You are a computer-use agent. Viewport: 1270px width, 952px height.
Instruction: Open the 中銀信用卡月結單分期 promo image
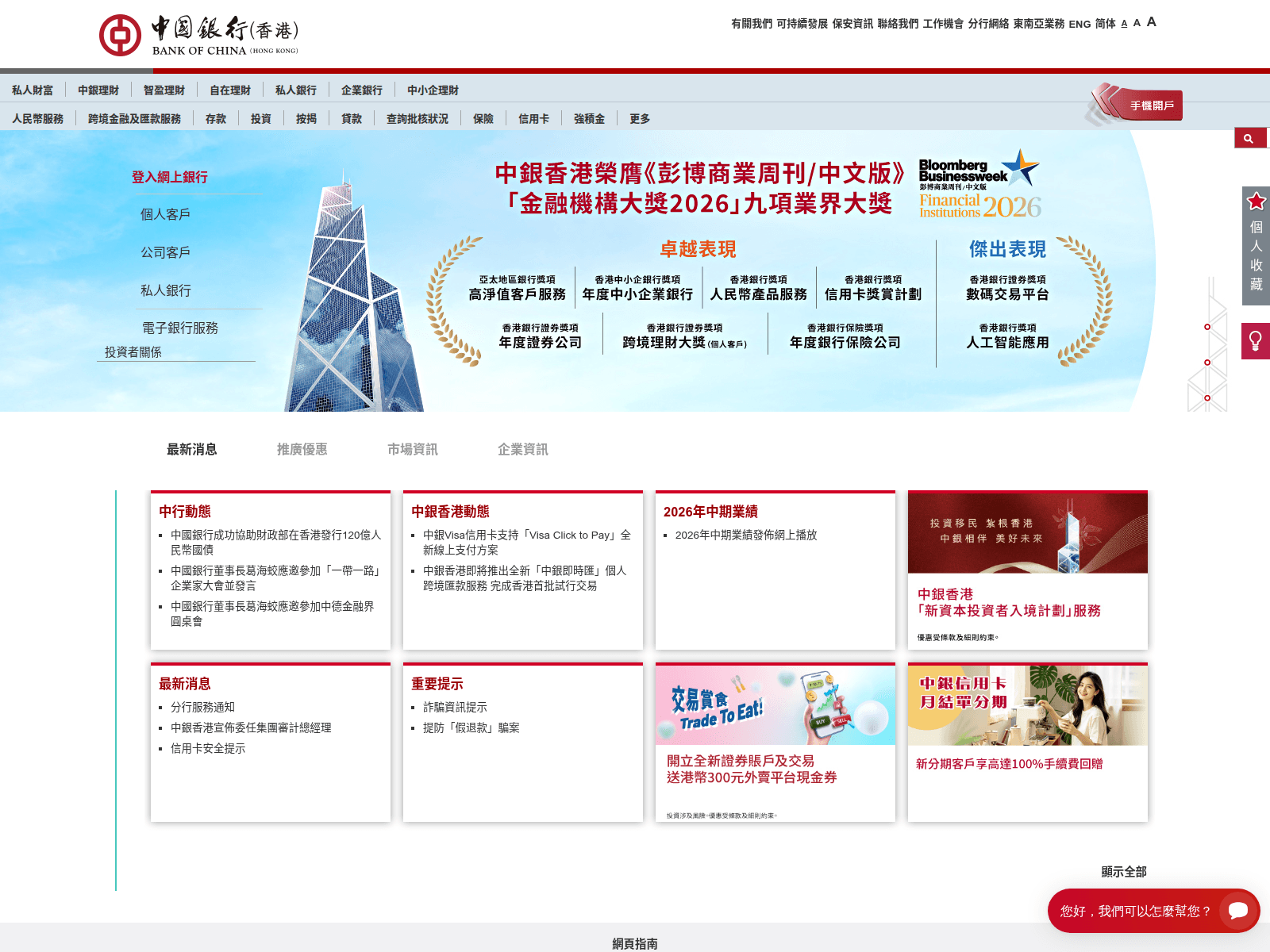click(x=1028, y=705)
